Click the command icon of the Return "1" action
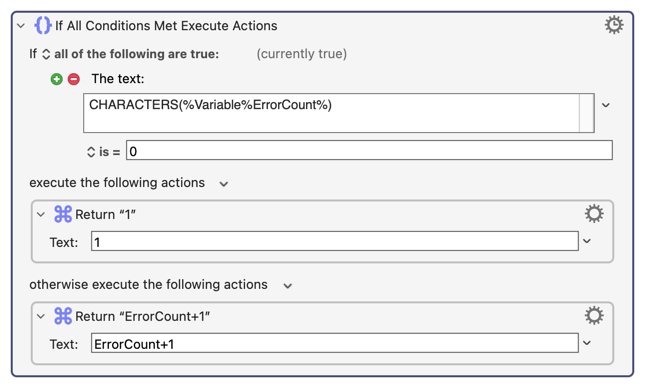This screenshot has height=391, width=645. tap(63, 214)
